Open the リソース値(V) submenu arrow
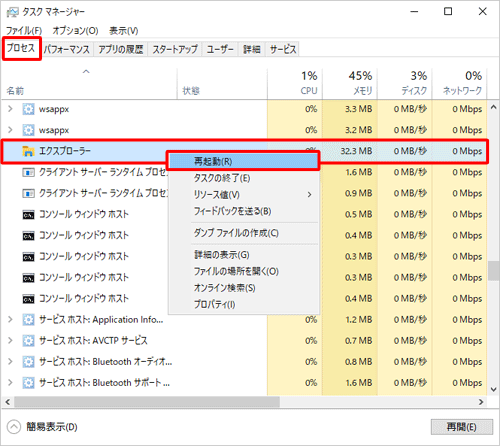This screenshot has height=446, width=500. 310,194
